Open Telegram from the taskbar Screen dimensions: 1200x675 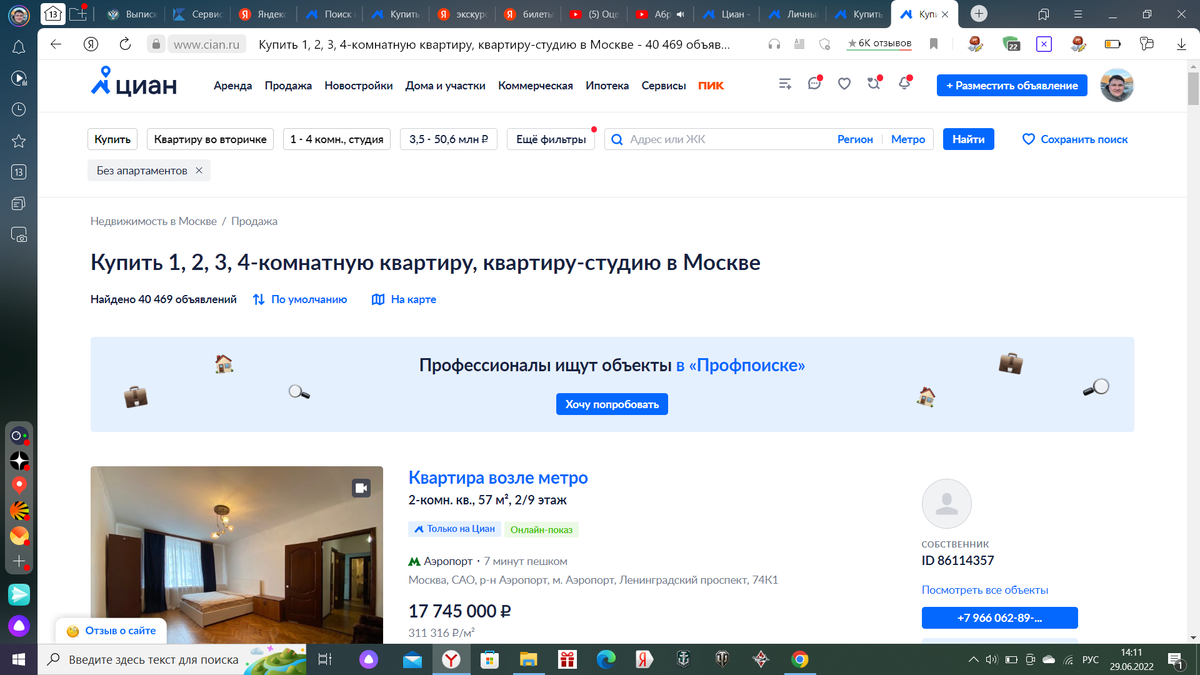pyautogui.click(x=21, y=594)
